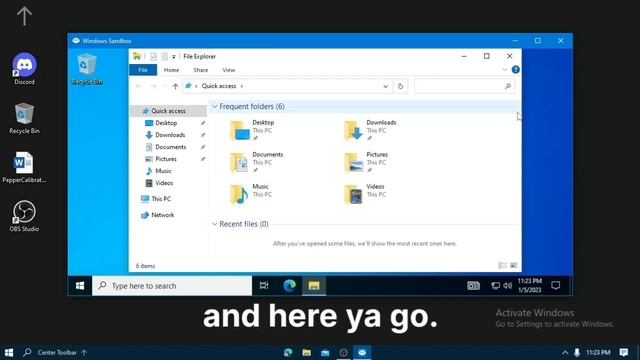Screen dimensions: 640x360
Task: Select Music in the navigation pane
Action: (163, 171)
